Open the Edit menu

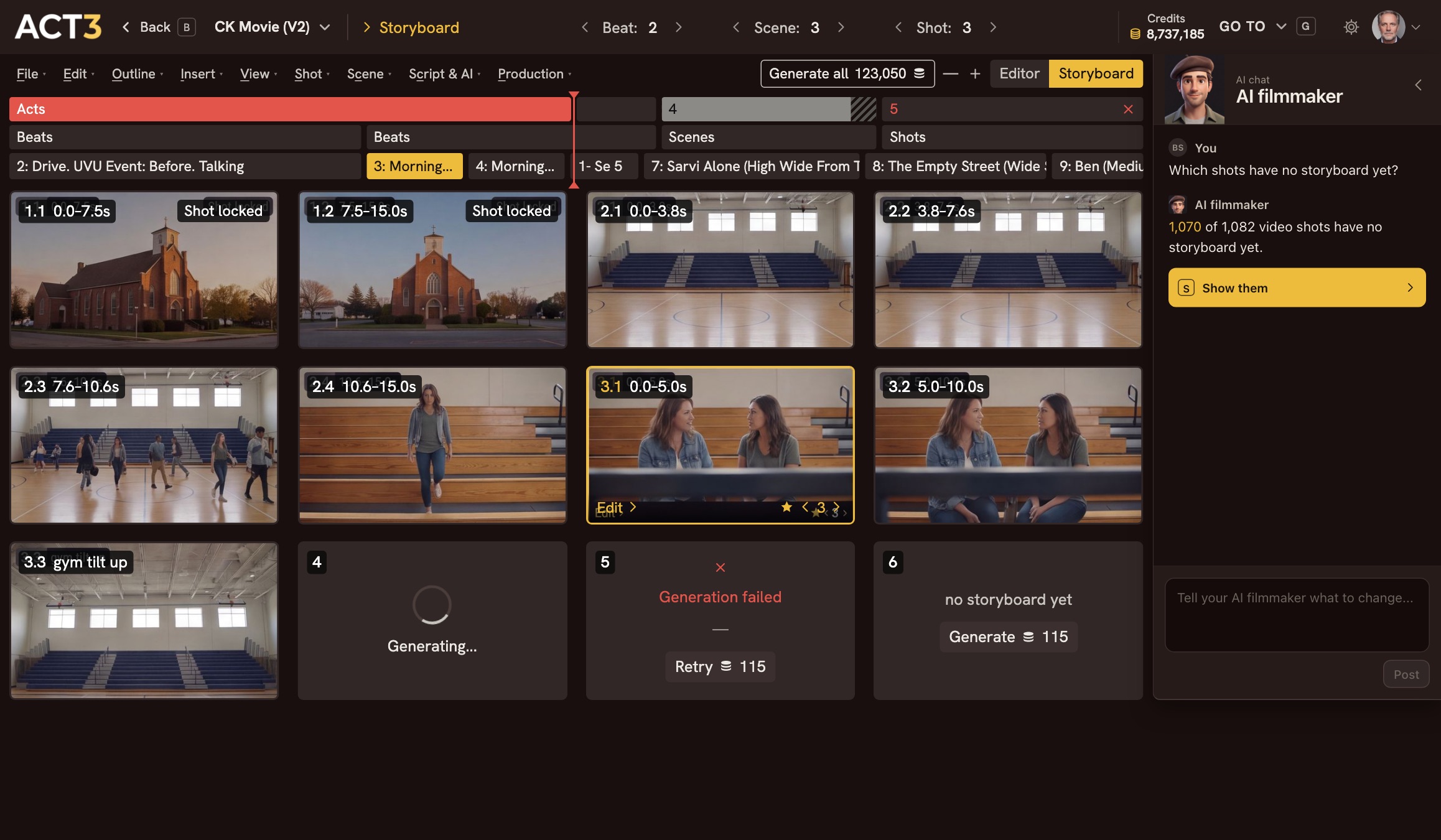tap(78, 73)
